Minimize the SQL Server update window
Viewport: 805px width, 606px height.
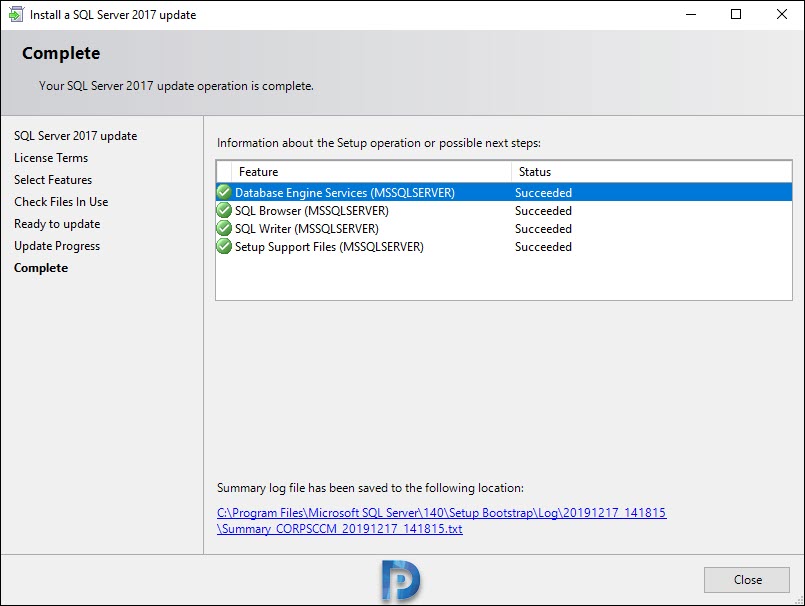[691, 14]
